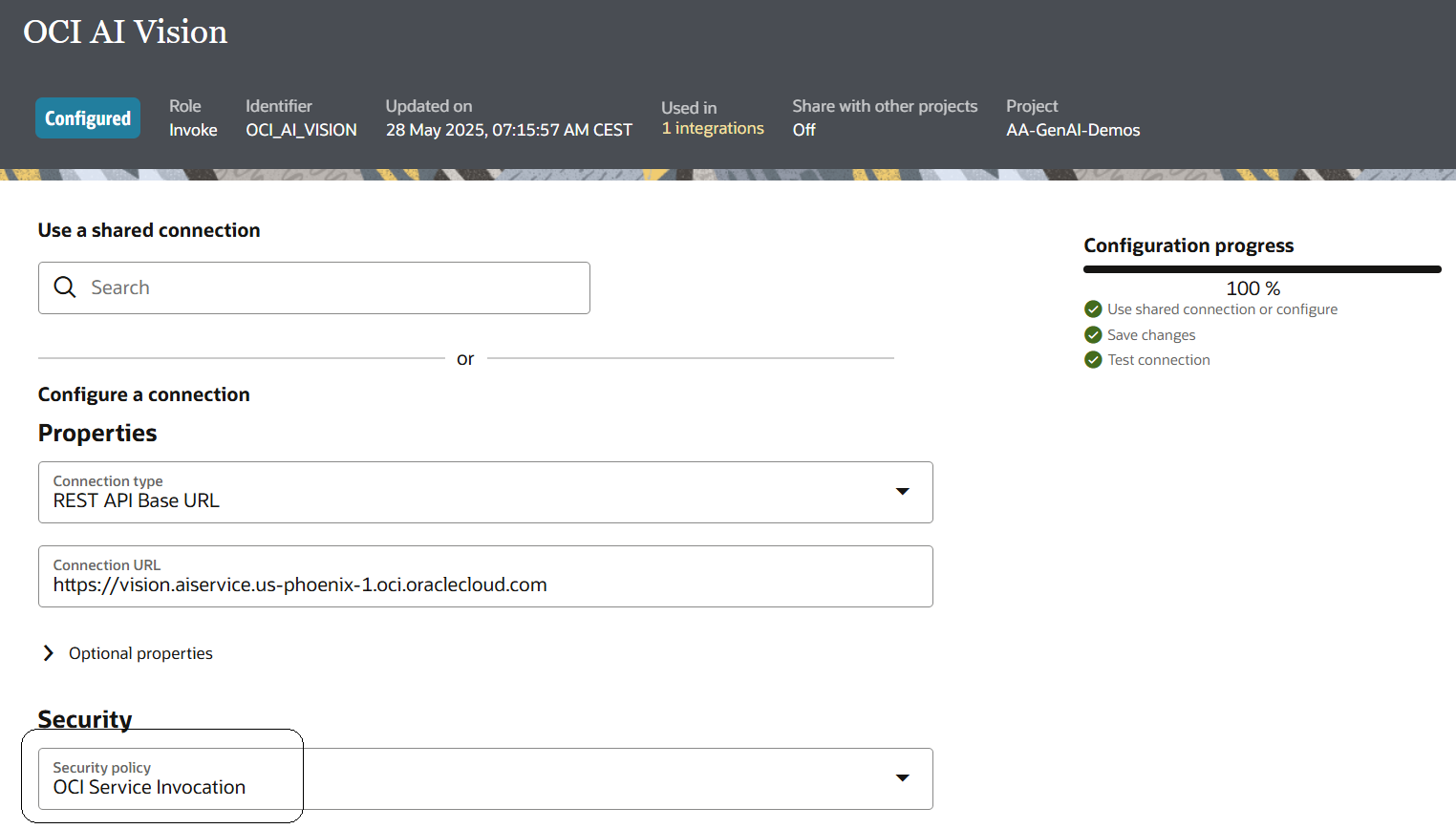Click the Security heading
The height and width of the screenshot is (829, 1456).
click(x=85, y=719)
